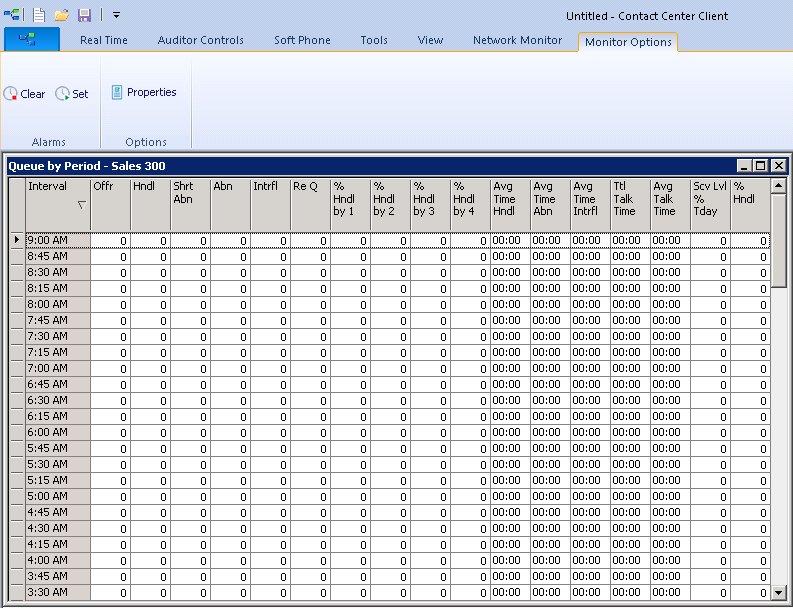The height and width of the screenshot is (608, 793).
Task: Go to the Network Monitor tab
Action: 517,41
